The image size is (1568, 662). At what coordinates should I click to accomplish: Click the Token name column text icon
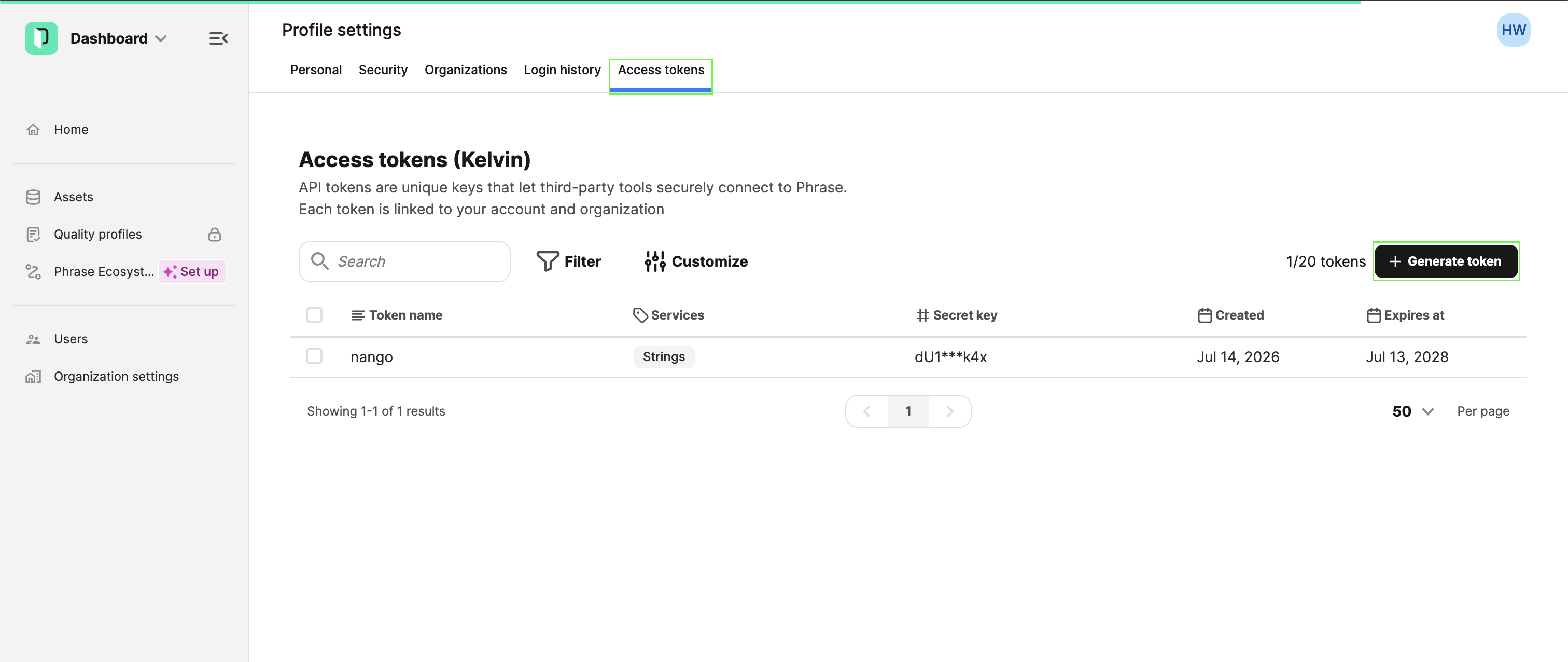pos(358,315)
